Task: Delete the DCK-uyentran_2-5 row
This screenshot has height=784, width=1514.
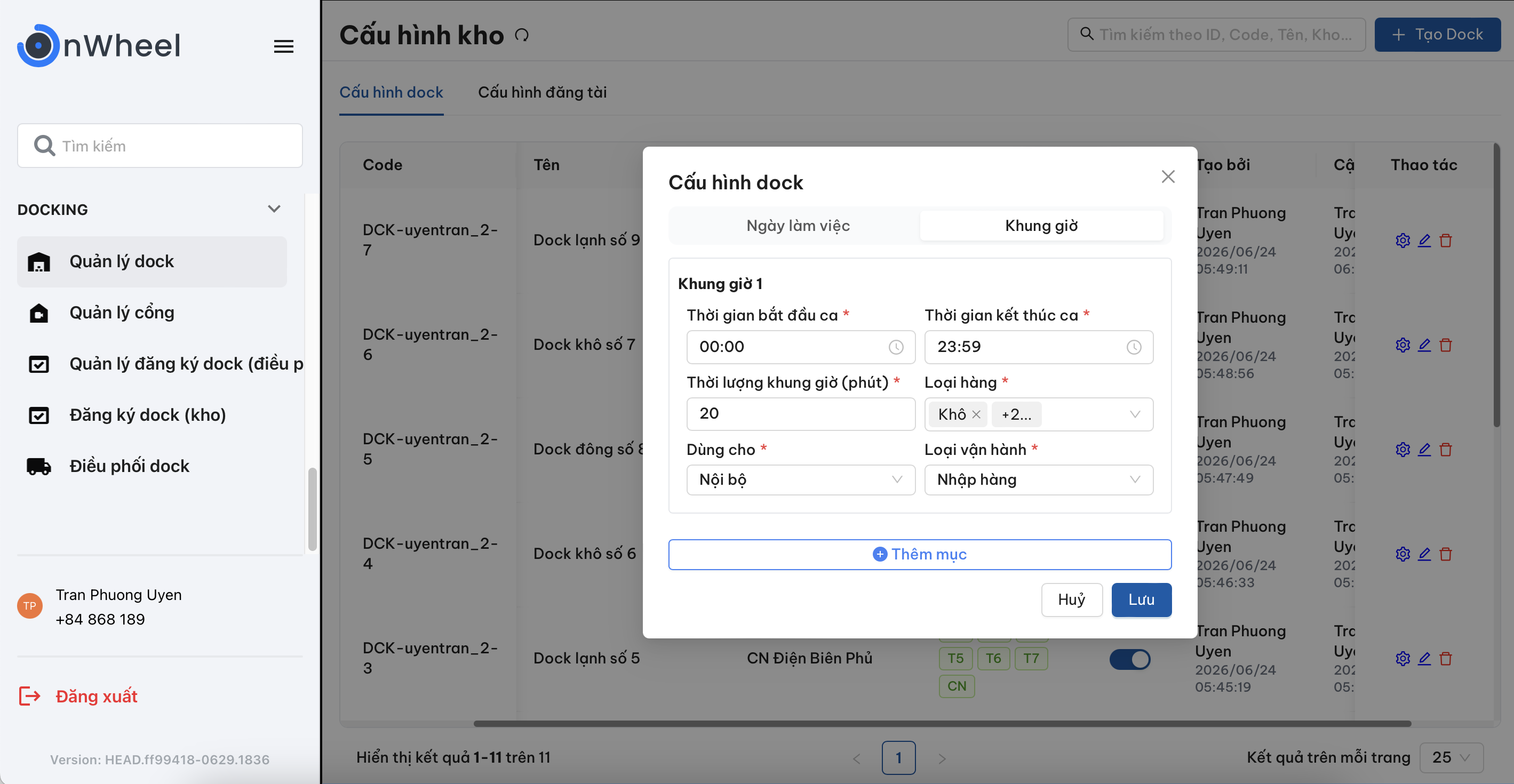Action: point(1445,450)
